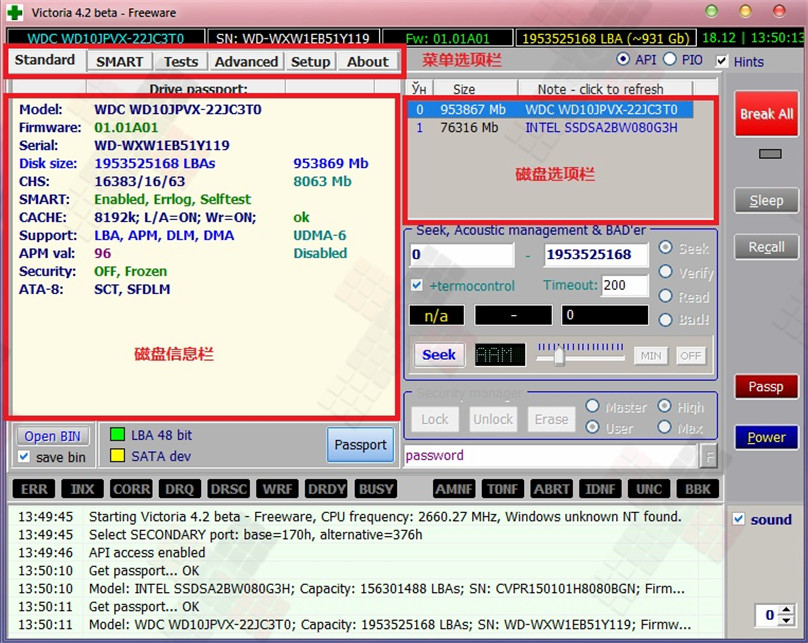Click the DRDY status indicator
Screen dimensions: 808x643
click(326, 489)
